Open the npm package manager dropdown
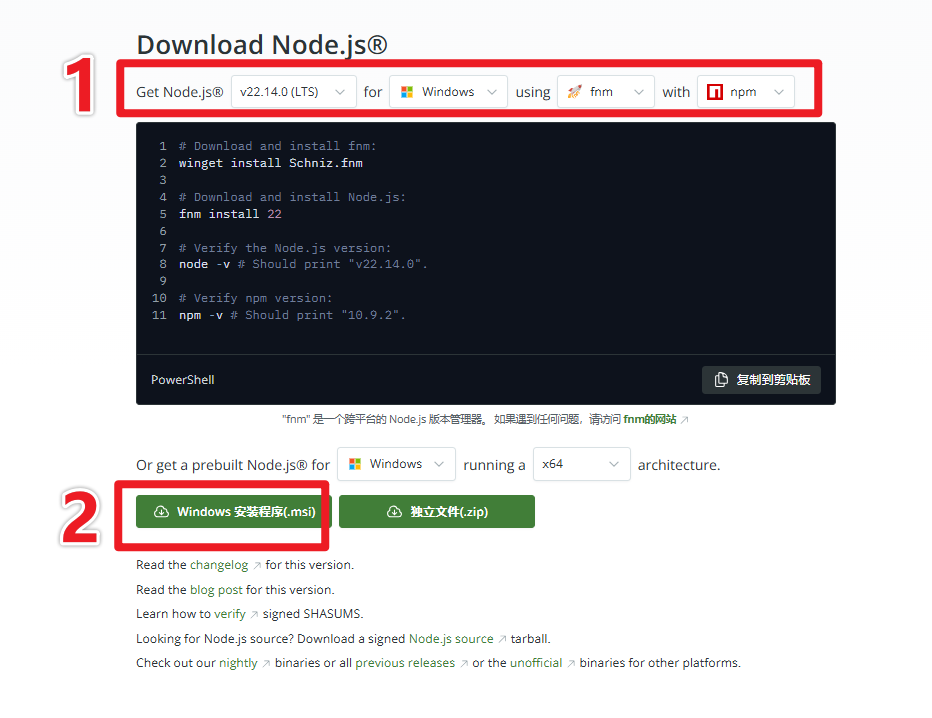 745,92
